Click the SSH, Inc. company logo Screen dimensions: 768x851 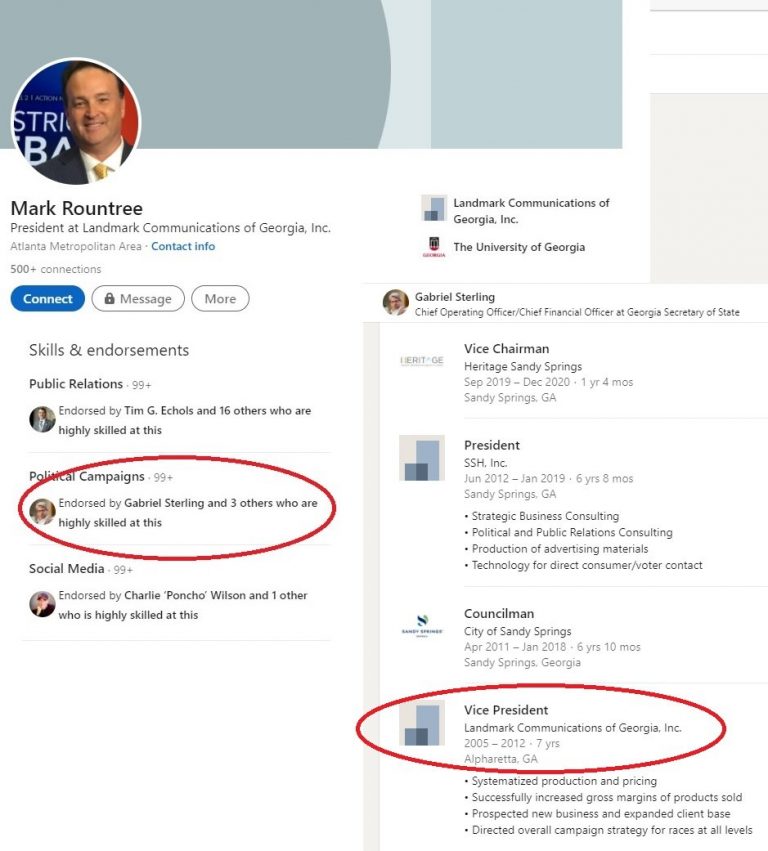pos(422,457)
